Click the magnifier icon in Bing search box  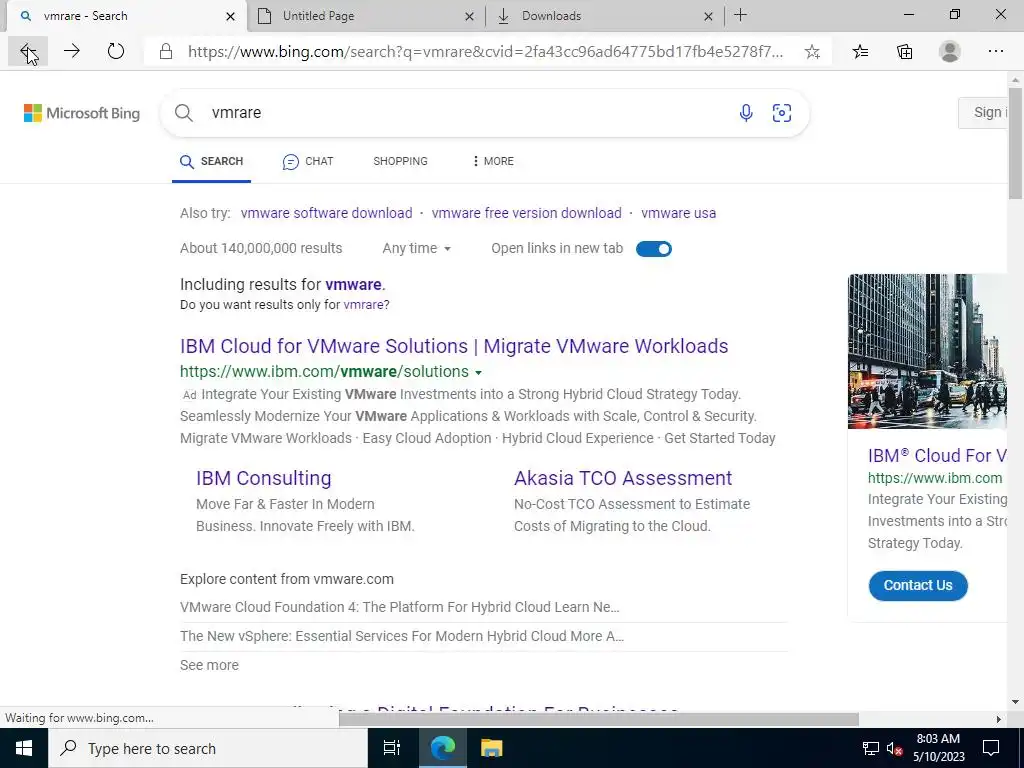184,113
